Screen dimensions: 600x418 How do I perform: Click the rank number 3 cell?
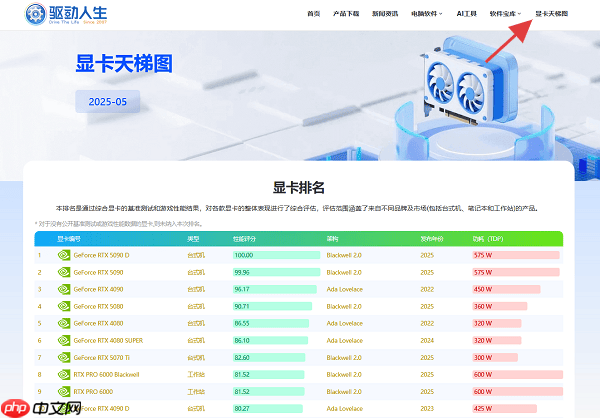pyautogui.click(x=39, y=289)
